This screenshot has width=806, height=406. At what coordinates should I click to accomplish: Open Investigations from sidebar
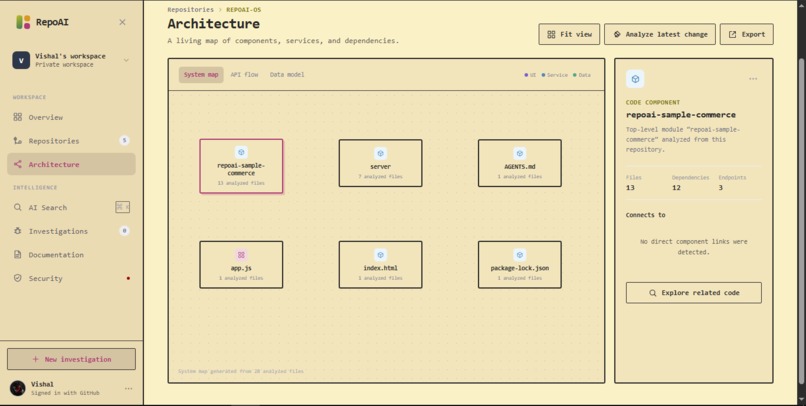[x=71, y=231]
